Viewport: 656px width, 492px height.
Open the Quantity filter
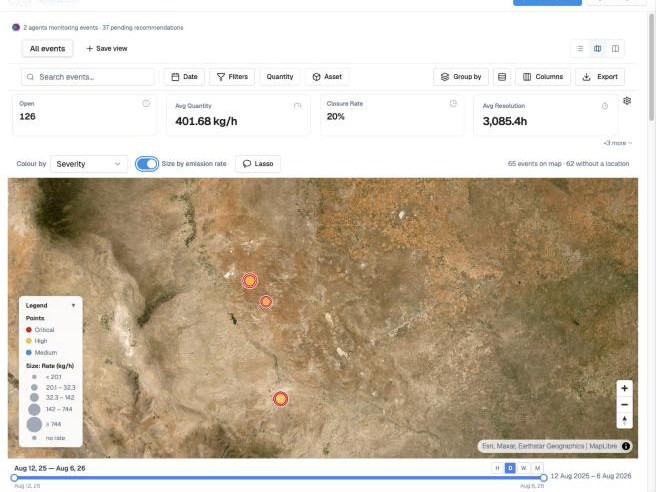tap(280, 77)
